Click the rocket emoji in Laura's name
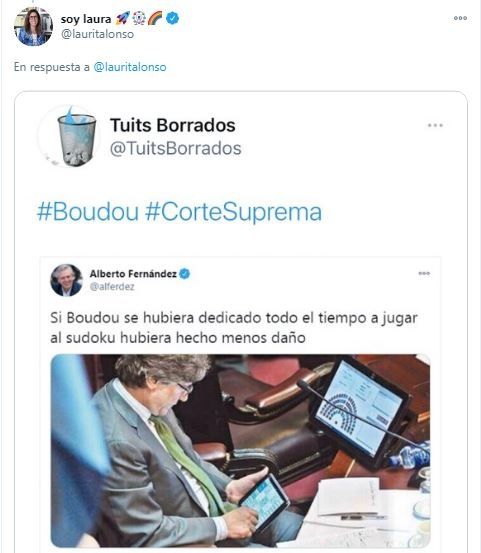This screenshot has height=553, width=481. pyautogui.click(x=123, y=18)
